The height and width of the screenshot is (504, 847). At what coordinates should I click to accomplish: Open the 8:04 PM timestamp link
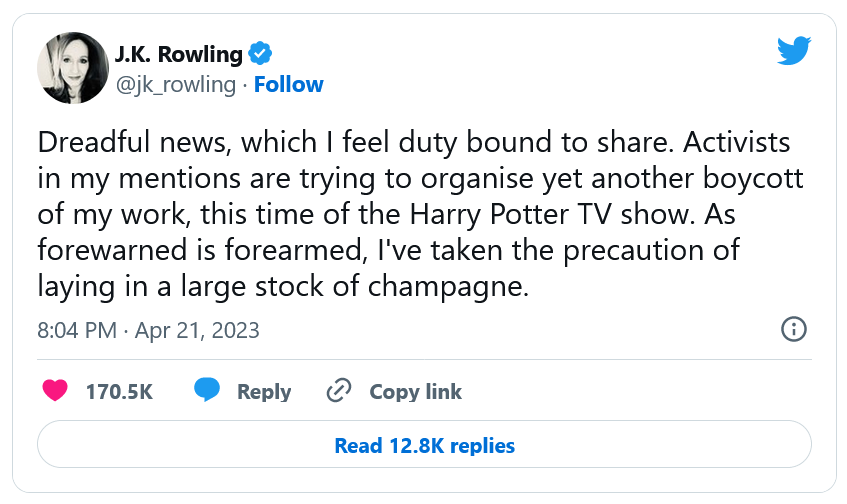76,330
